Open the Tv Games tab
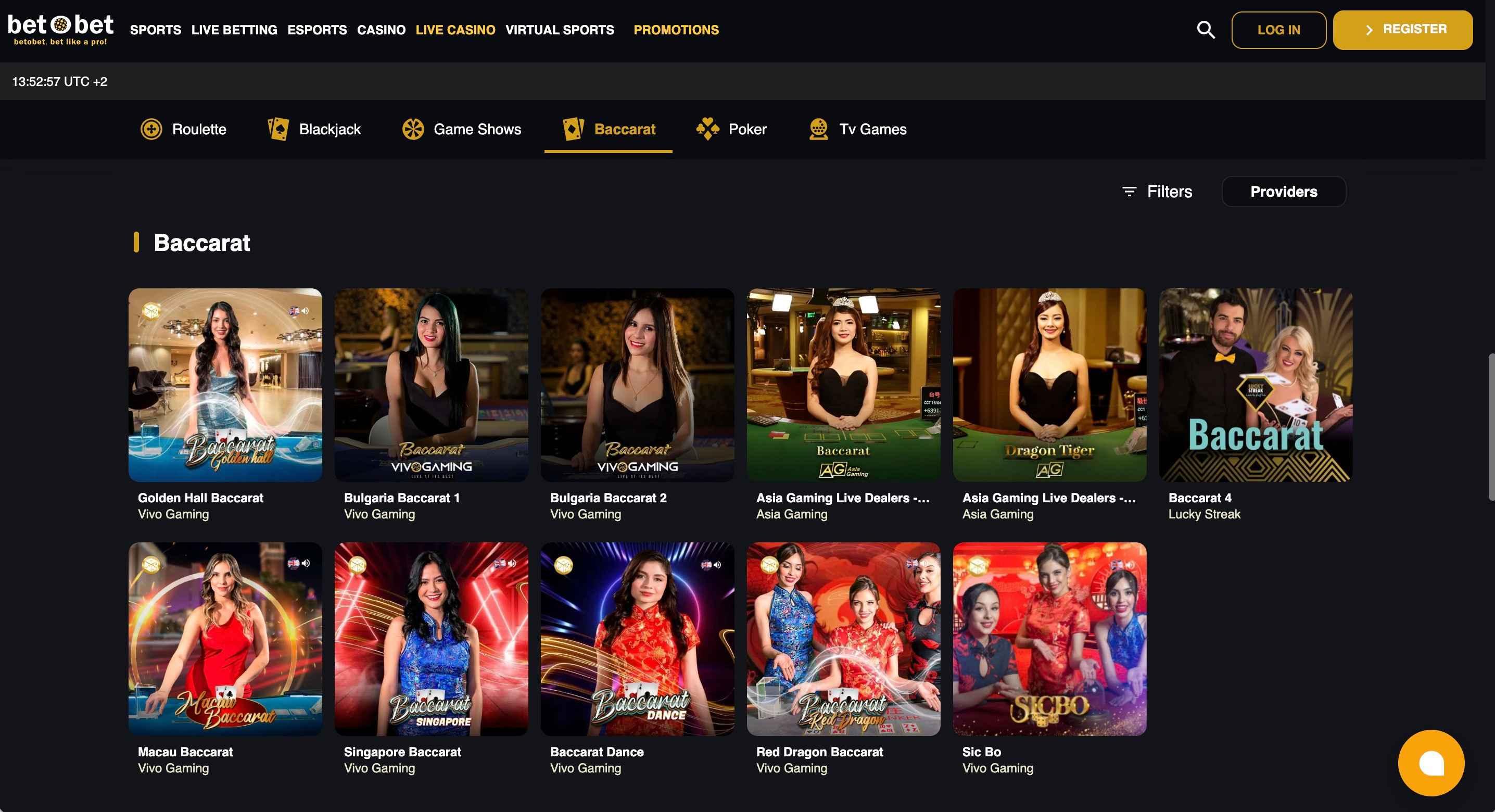The image size is (1495, 812). point(857,129)
